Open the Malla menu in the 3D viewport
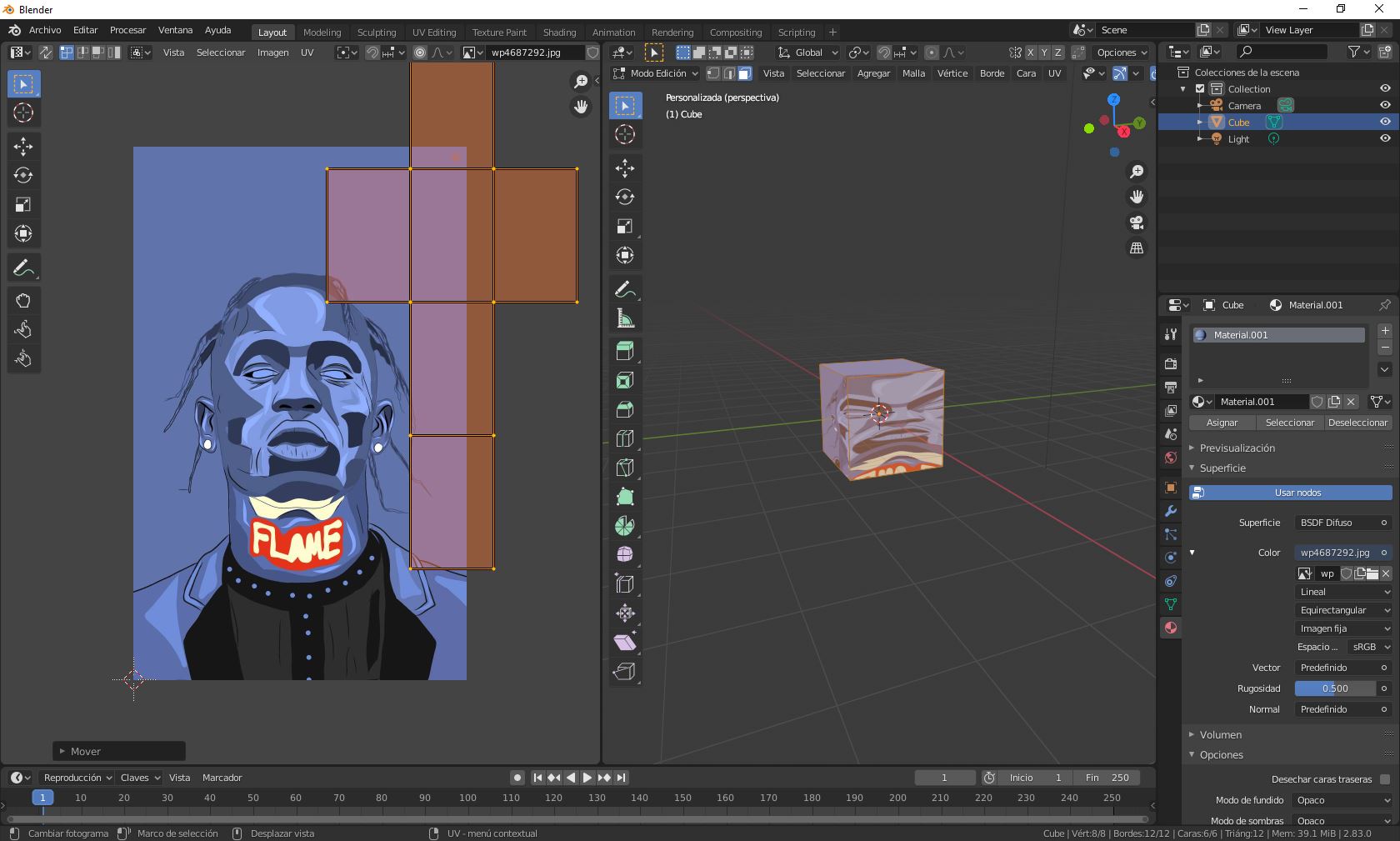The height and width of the screenshot is (841, 1400). 913,73
